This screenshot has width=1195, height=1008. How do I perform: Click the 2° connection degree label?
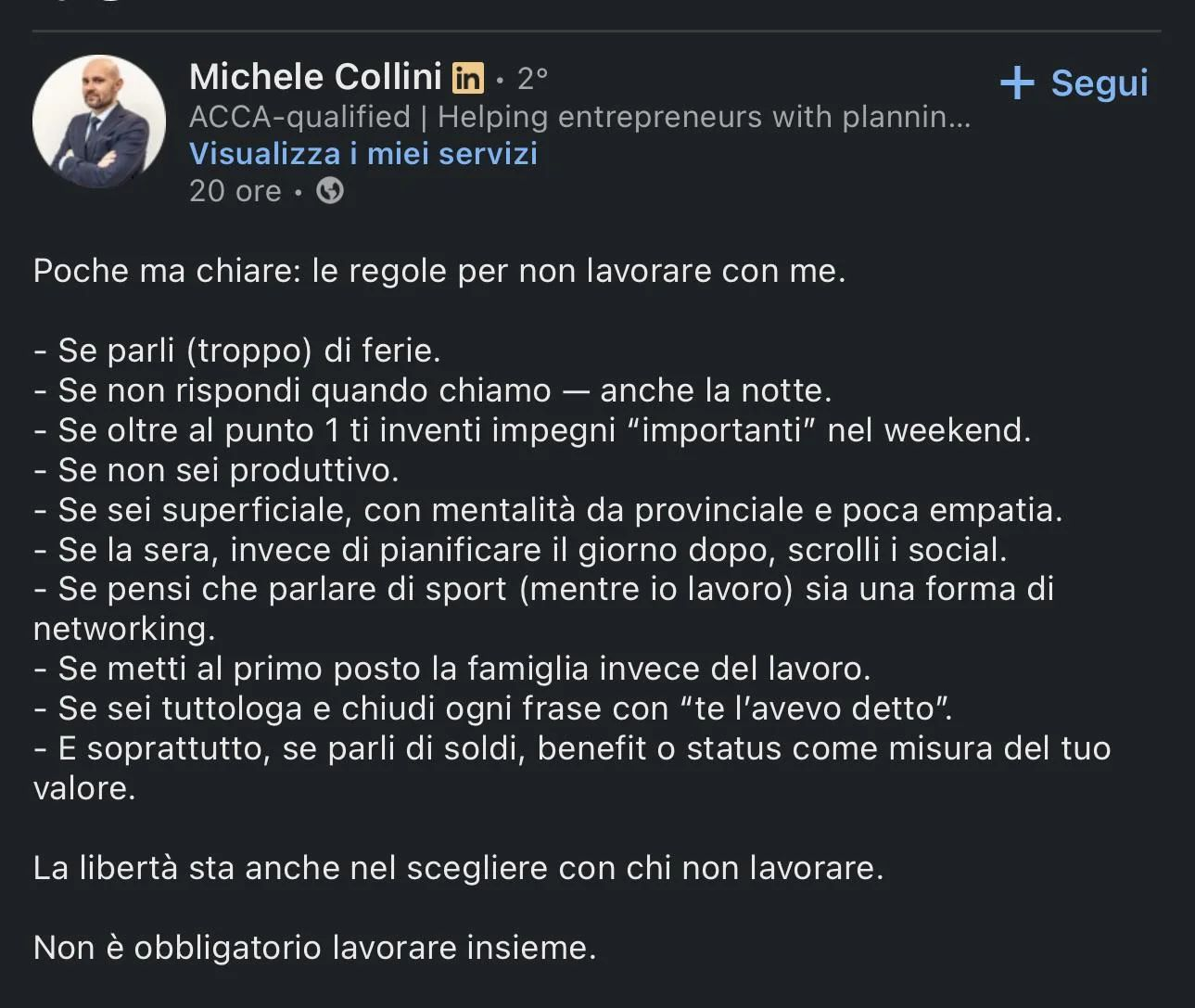point(532,79)
